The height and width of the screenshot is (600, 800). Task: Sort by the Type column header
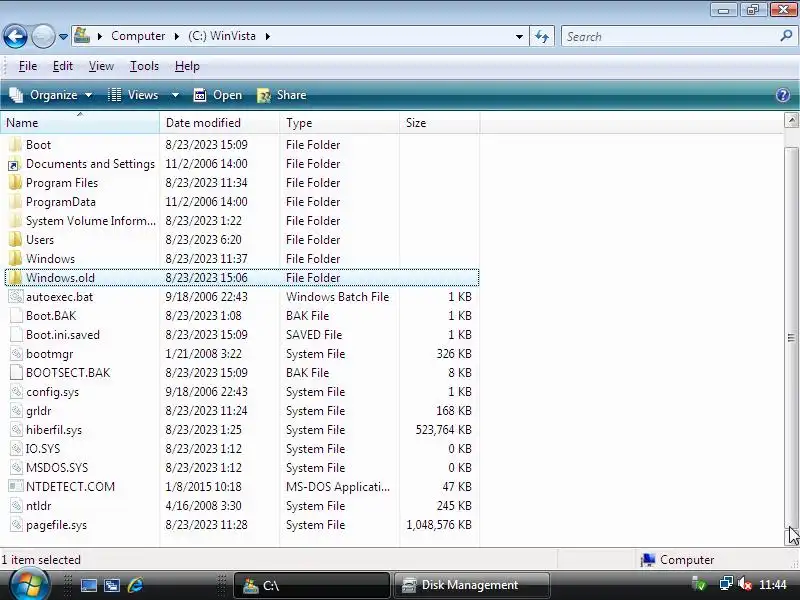[339, 123]
